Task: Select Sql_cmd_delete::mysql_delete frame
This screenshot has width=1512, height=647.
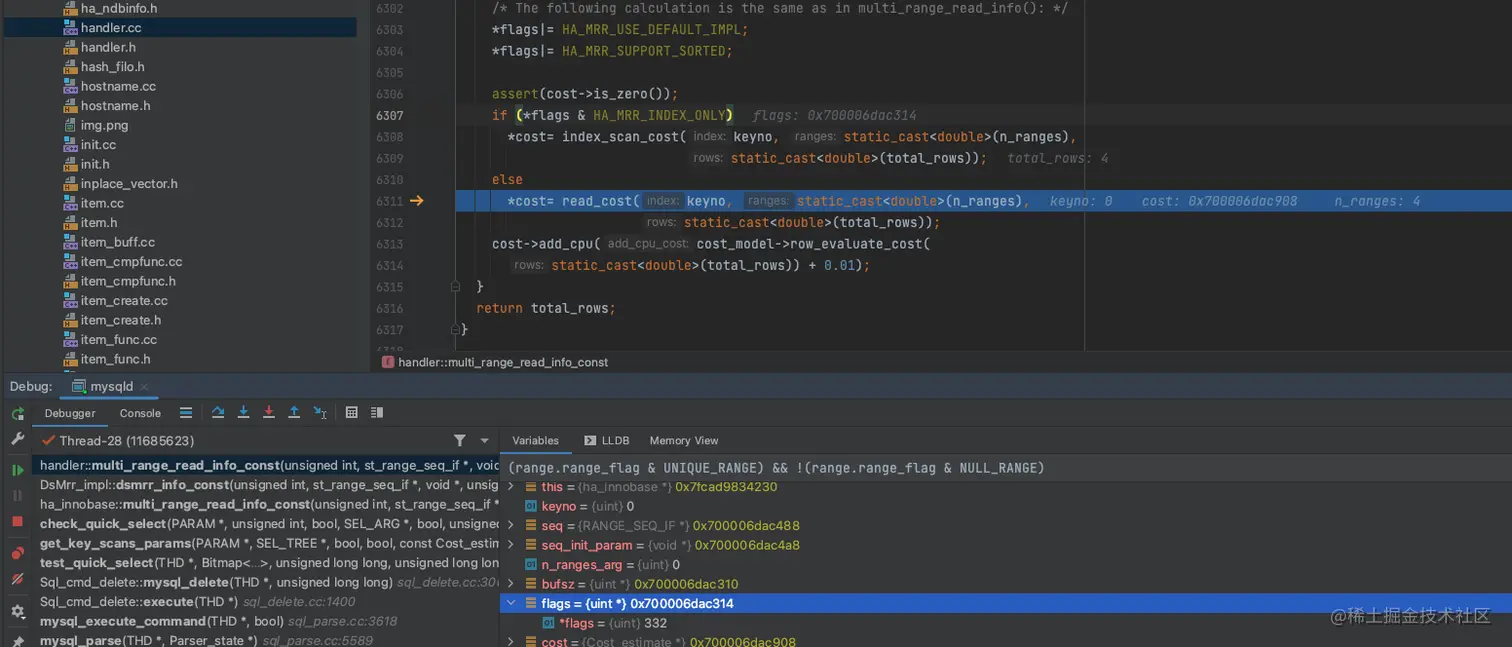Action: point(266,582)
